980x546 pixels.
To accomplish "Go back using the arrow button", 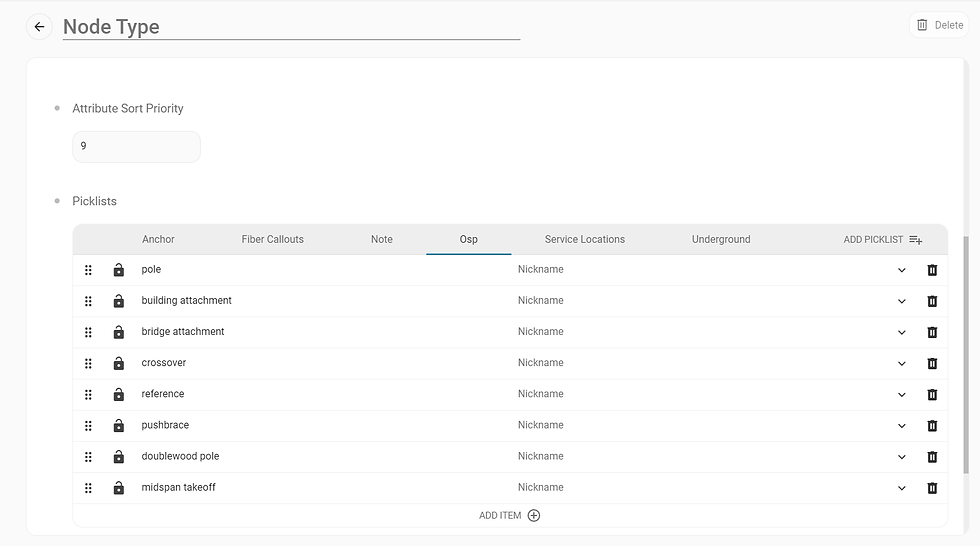I will [x=39, y=27].
